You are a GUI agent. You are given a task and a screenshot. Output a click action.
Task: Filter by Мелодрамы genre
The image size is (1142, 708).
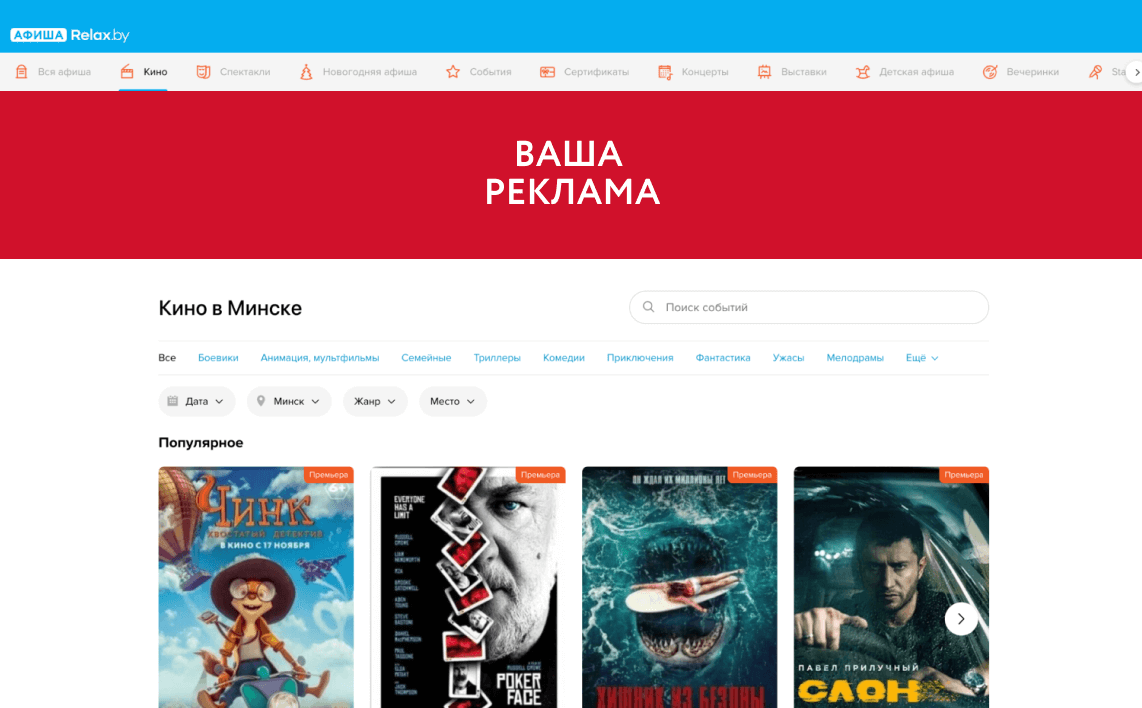tap(855, 358)
